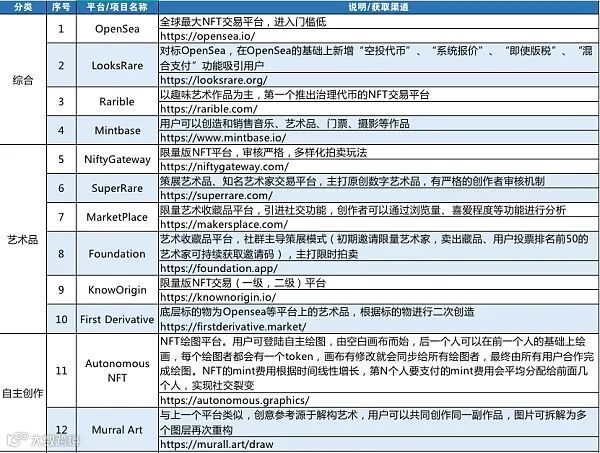
Task: Open the https://knownorigin.io/ link
Action: 218,297
